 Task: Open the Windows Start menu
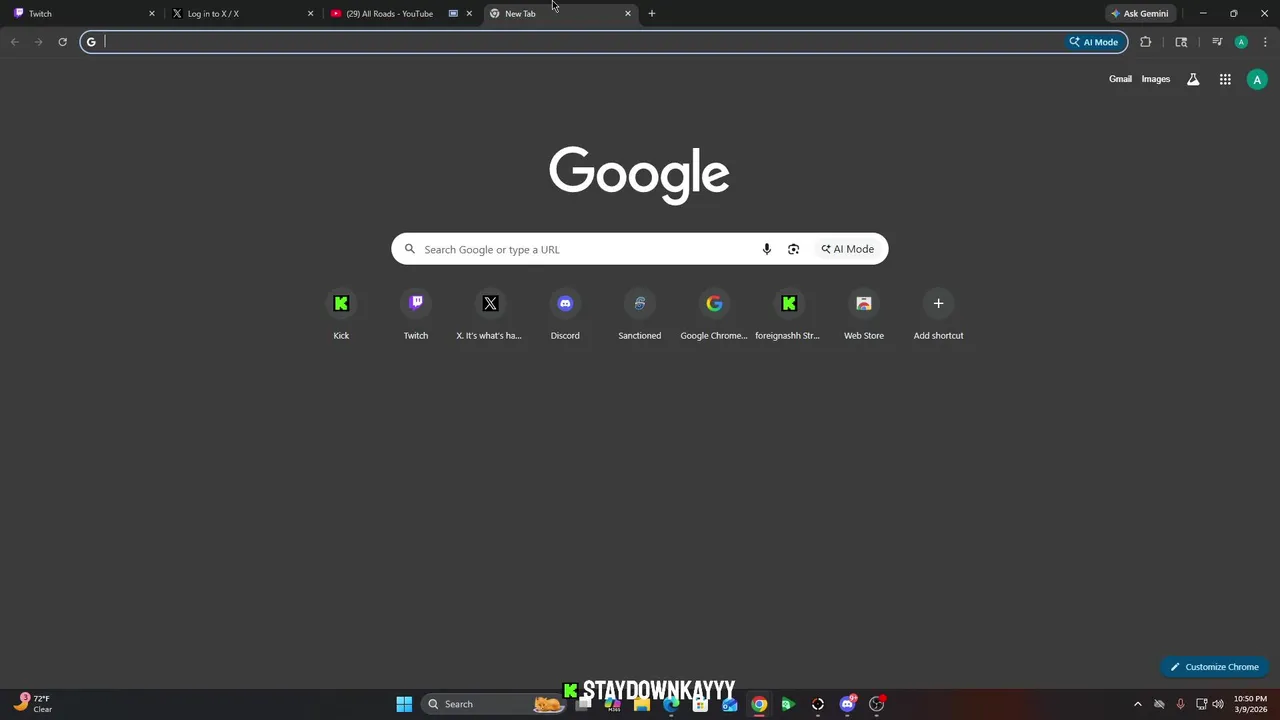[x=404, y=704]
